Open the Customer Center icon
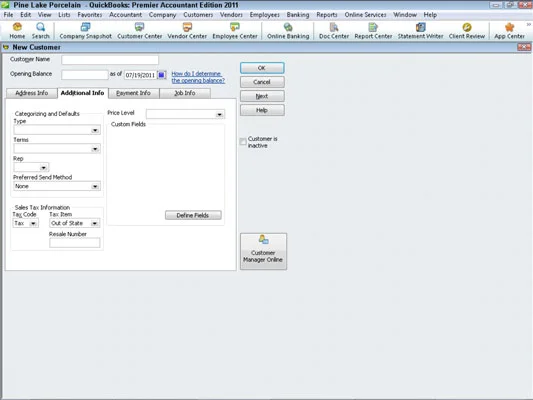This screenshot has width=533, height=400. 139,31
